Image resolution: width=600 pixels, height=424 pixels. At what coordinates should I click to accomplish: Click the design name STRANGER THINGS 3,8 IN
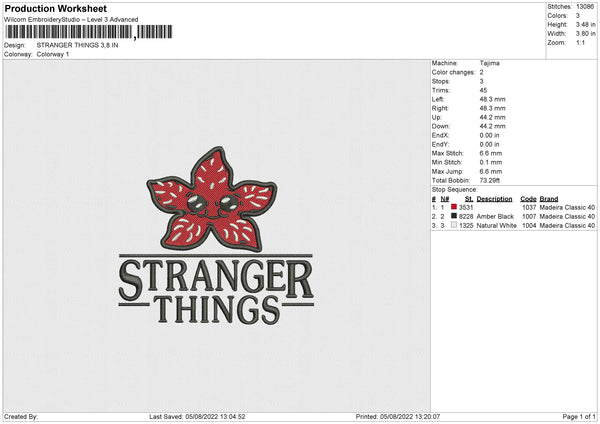(77, 45)
